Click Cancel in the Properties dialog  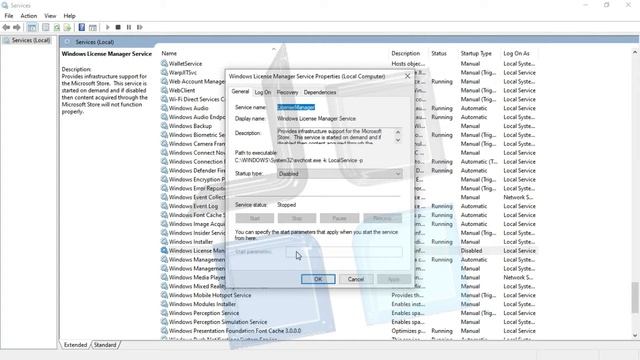356,279
